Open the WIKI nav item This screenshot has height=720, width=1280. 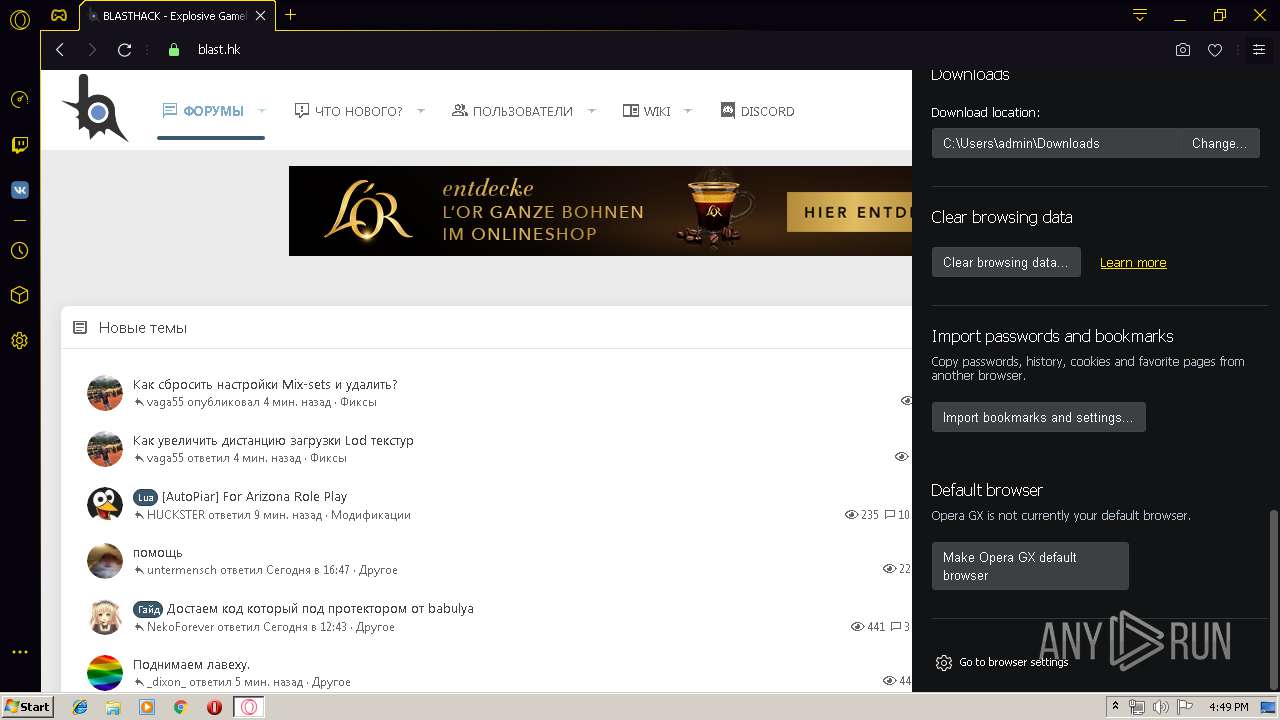647,111
